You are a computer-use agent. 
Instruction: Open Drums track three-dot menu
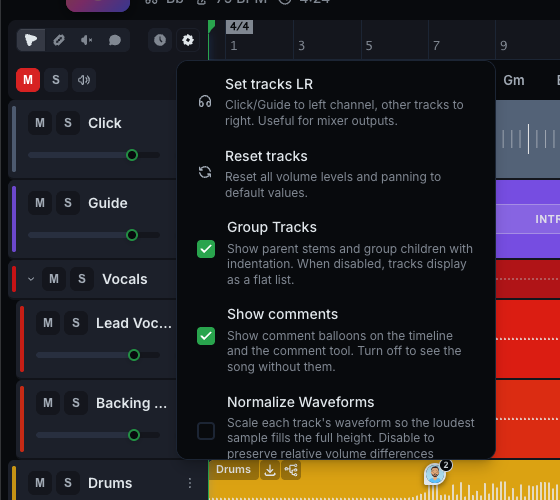[190, 483]
